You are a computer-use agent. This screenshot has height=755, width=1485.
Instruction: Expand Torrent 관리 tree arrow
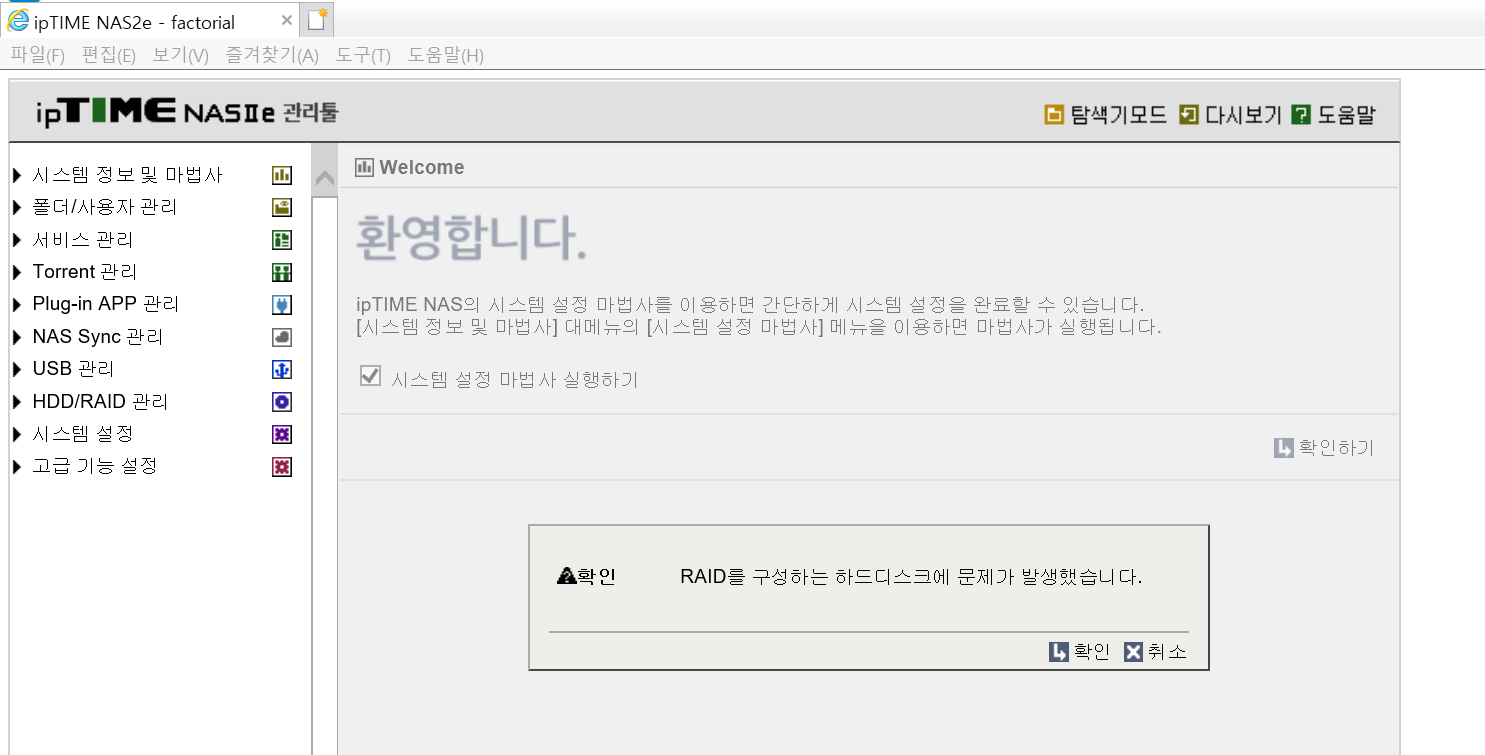[17, 272]
